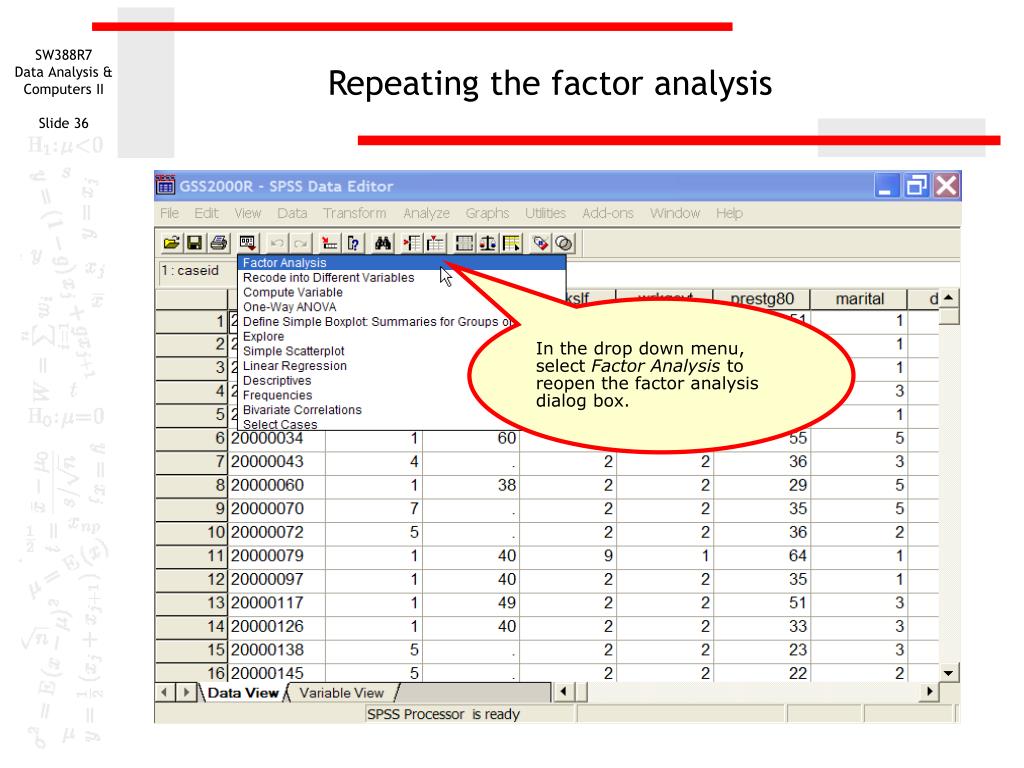Screen dimensions: 1024x768
Task: Click the Insert Variable icon
Action: 435,244
